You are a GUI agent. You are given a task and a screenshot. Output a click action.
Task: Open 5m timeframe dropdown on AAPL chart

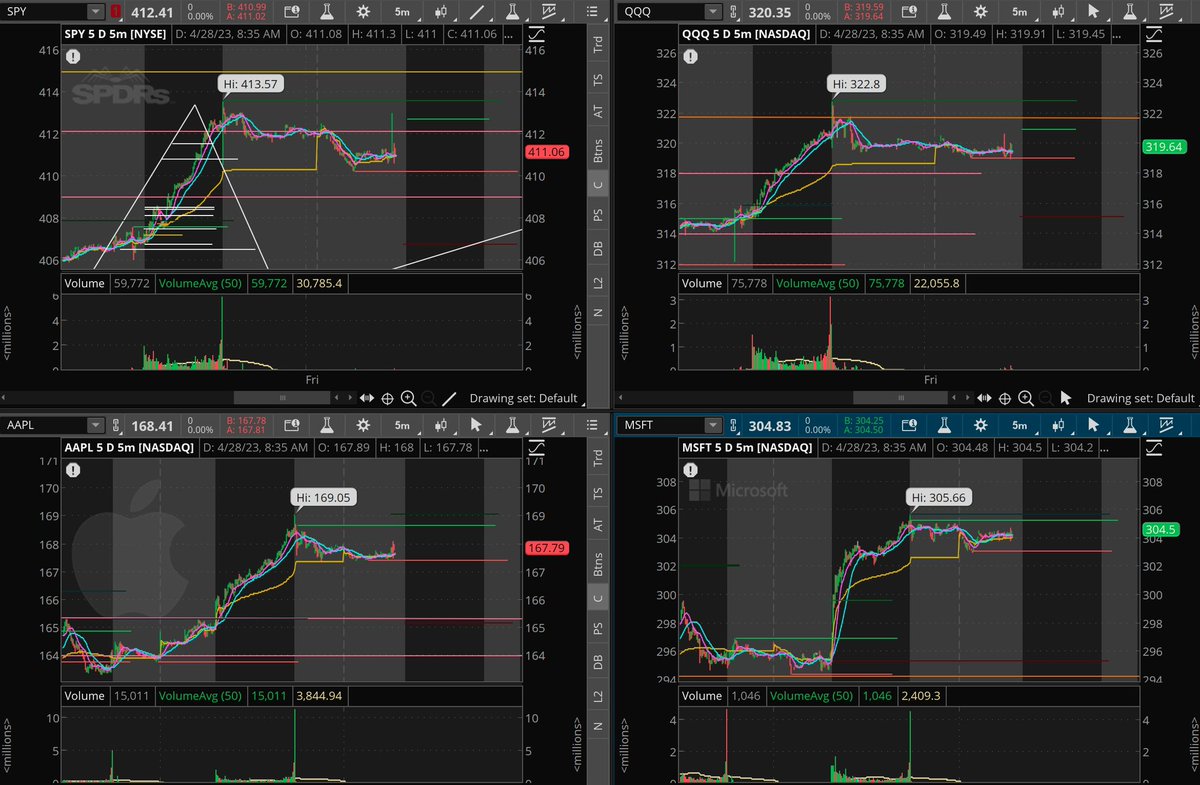(401, 424)
